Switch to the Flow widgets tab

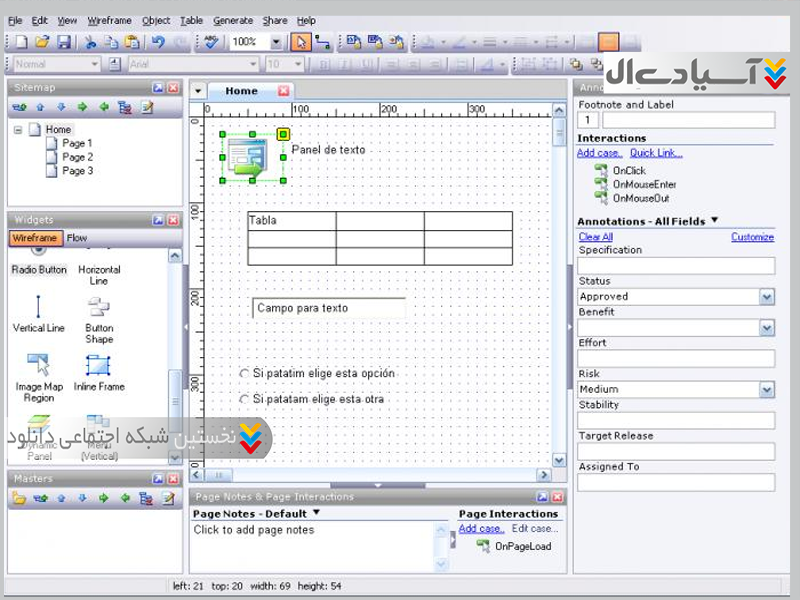pyautogui.click(x=77, y=238)
